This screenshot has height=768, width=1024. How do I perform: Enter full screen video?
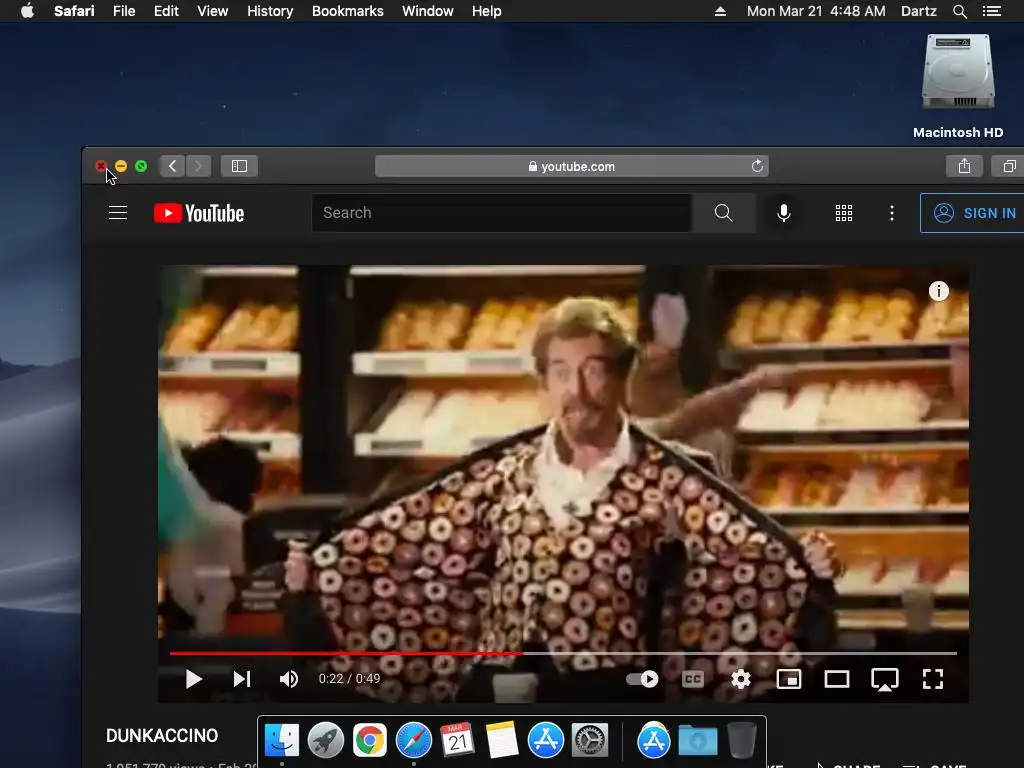[x=933, y=679]
